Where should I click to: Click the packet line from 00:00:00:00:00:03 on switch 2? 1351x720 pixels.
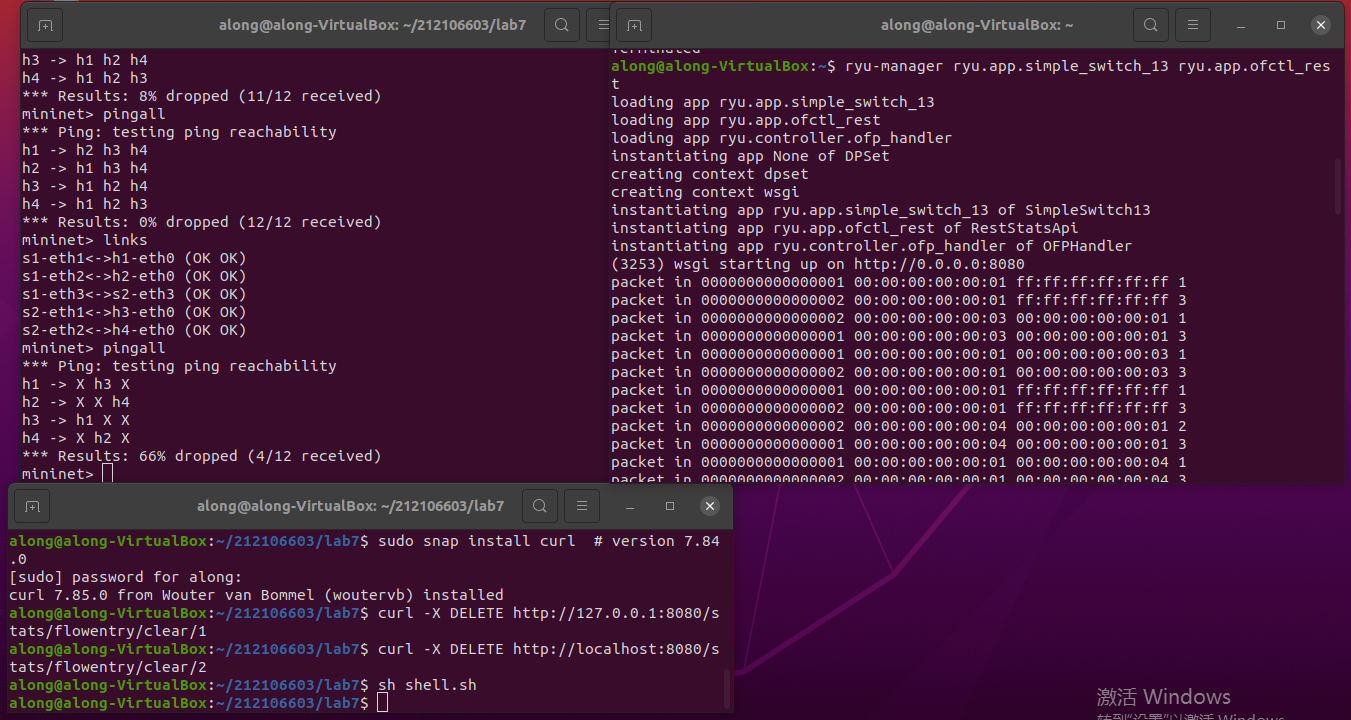pos(899,318)
